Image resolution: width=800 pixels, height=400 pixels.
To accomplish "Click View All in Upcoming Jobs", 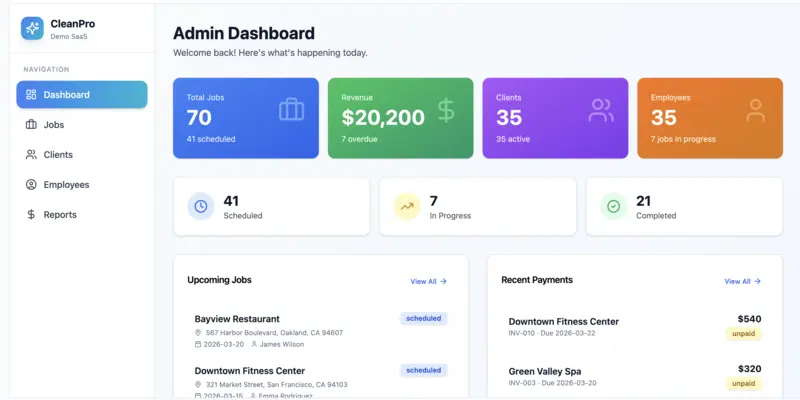I will click(x=428, y=282).
